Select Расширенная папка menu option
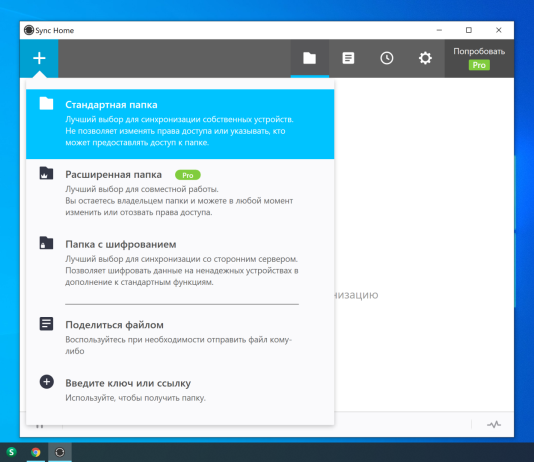The image size is (534, 462). click(180, 194)
